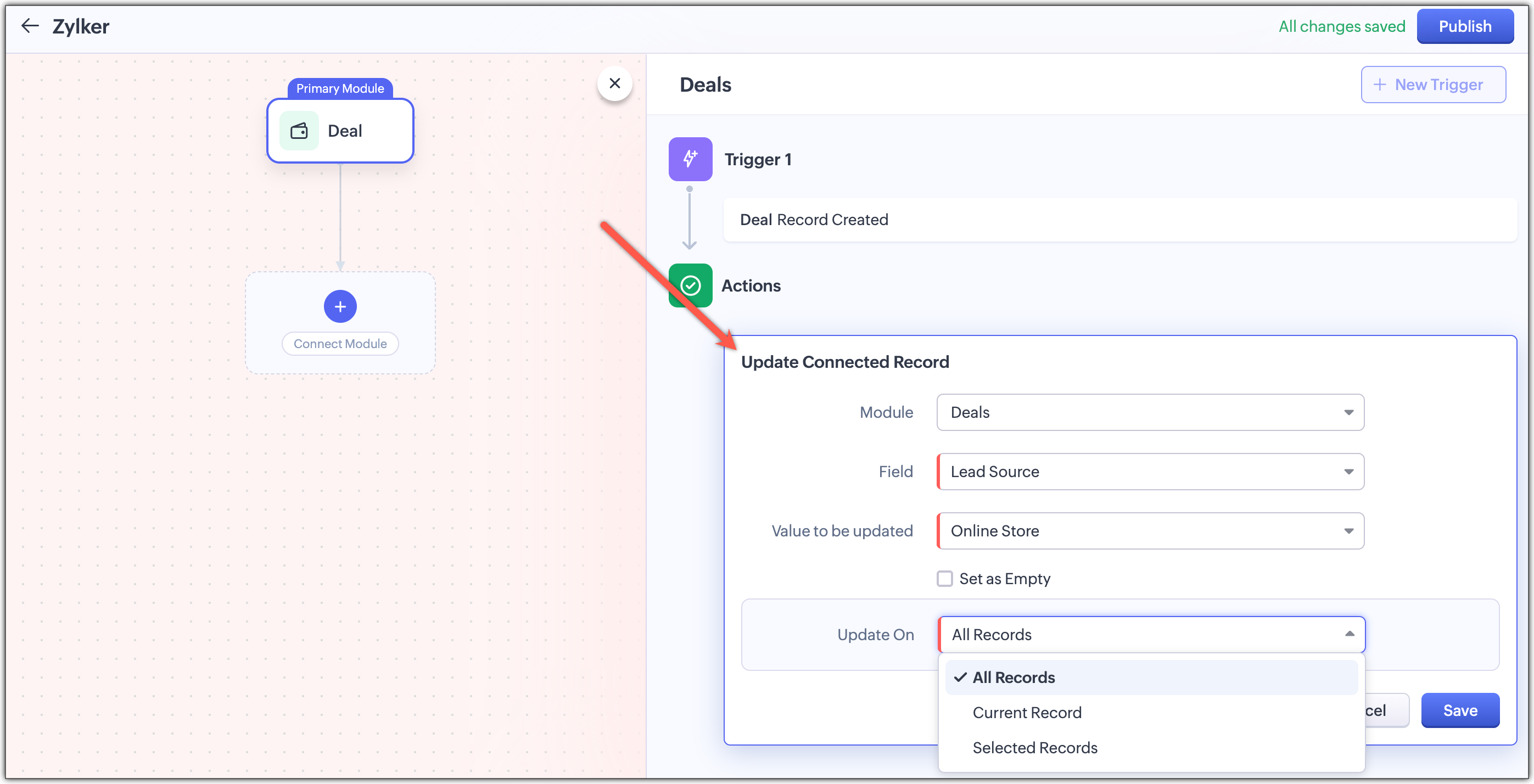Click the blue plus connect icon
This screenshot has width=1534, height=784.
click(x=340, y=306)
